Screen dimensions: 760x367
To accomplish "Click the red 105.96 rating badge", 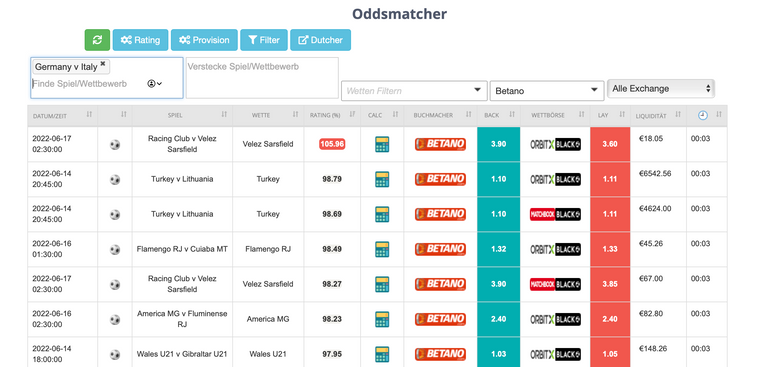I will point(332,144).
